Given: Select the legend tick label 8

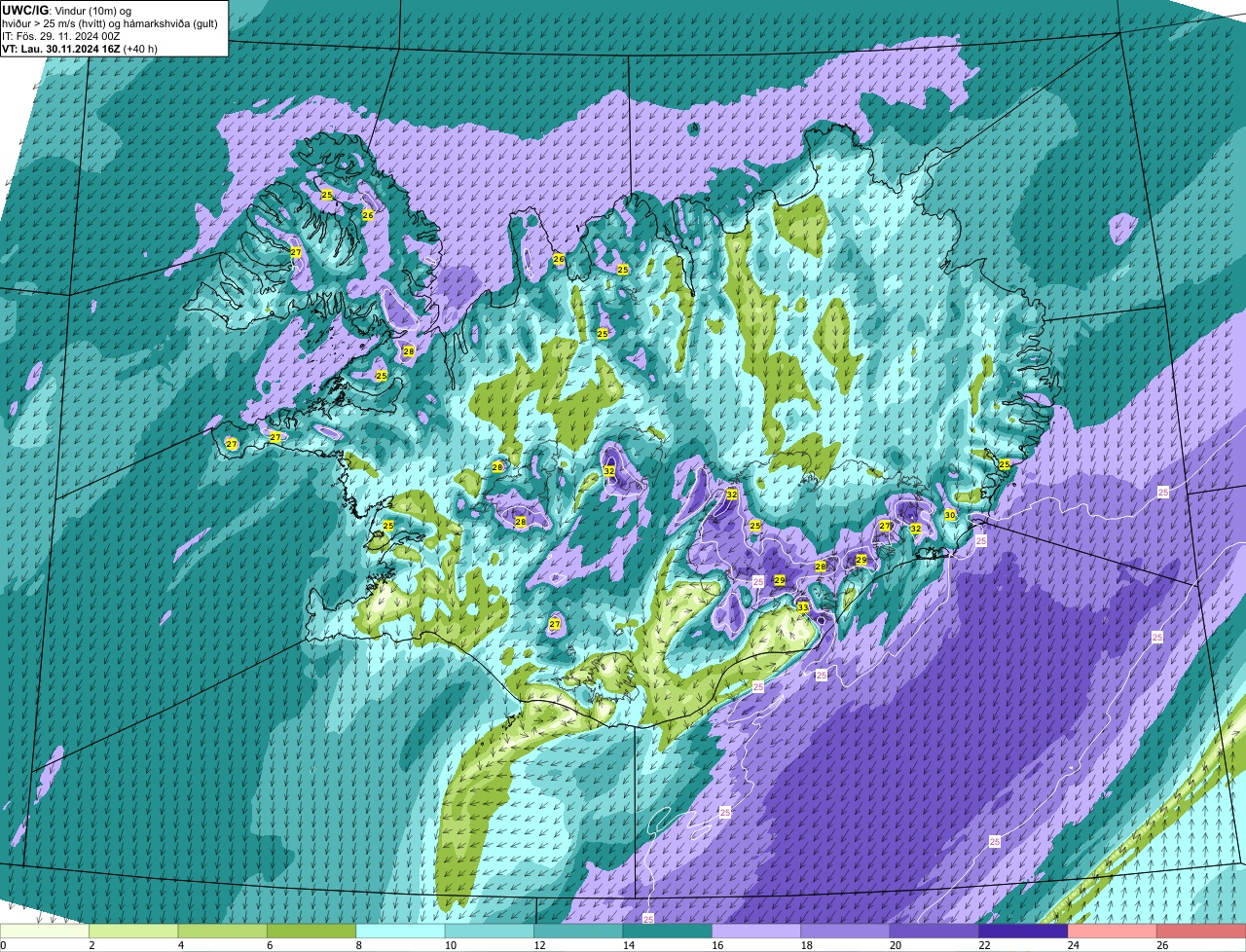Looking at the screenshot, I should (358, 945).
